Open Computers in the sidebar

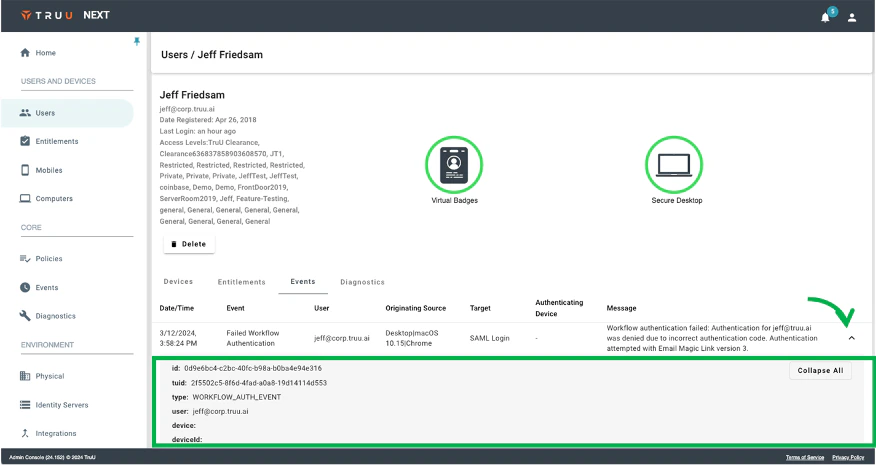click(54, 198)
